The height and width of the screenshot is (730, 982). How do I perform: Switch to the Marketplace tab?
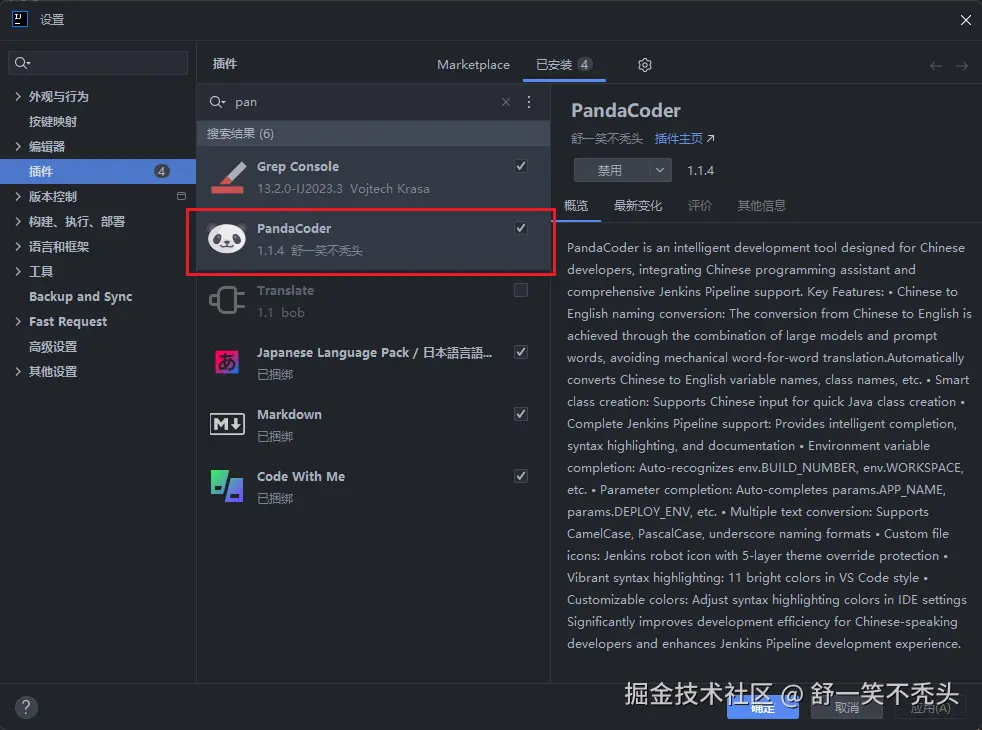pyautogui.click(x=473, y=64)
